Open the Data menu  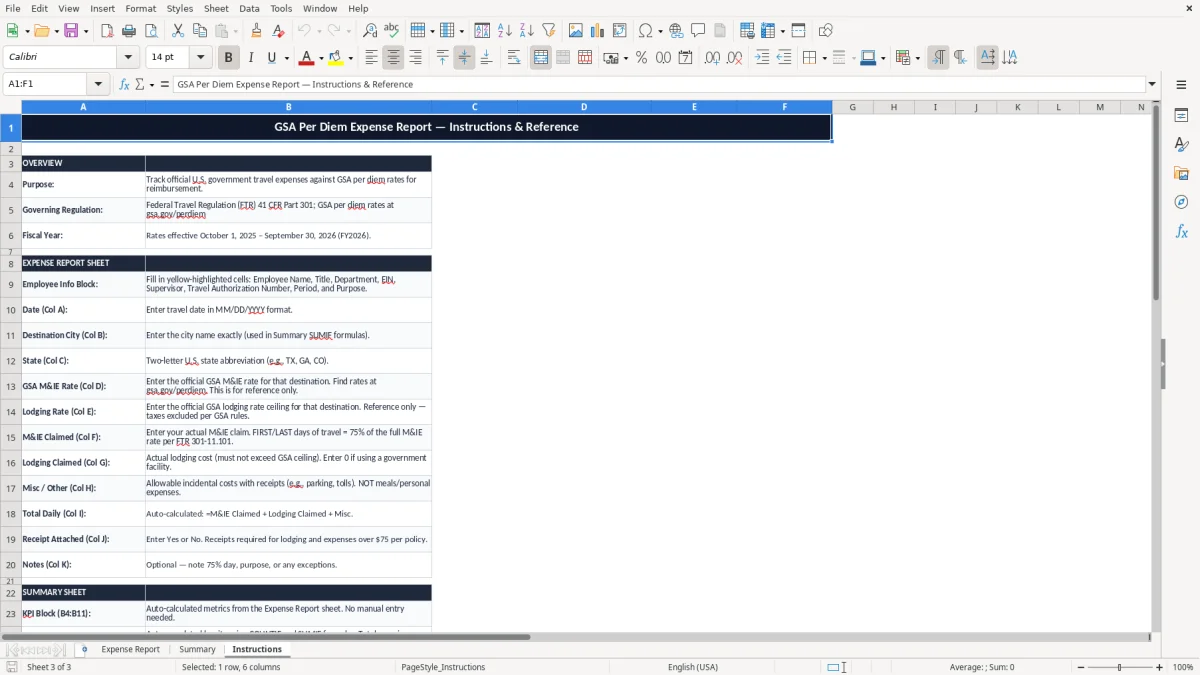tap(249, 8)
